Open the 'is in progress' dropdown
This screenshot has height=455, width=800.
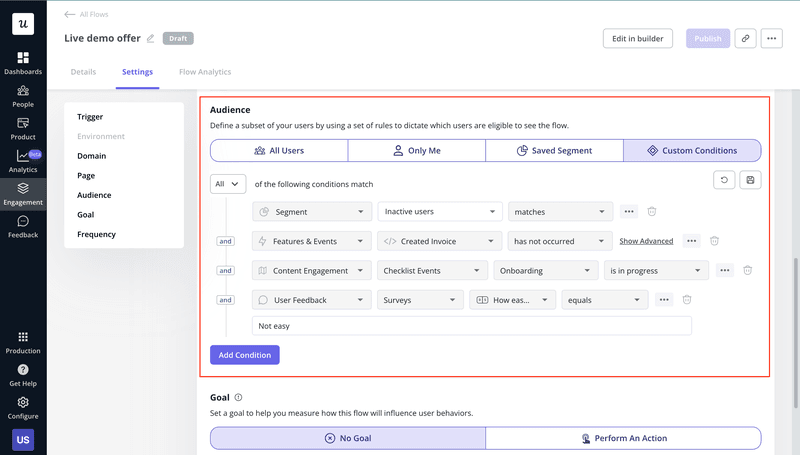[x=655, y=270]
